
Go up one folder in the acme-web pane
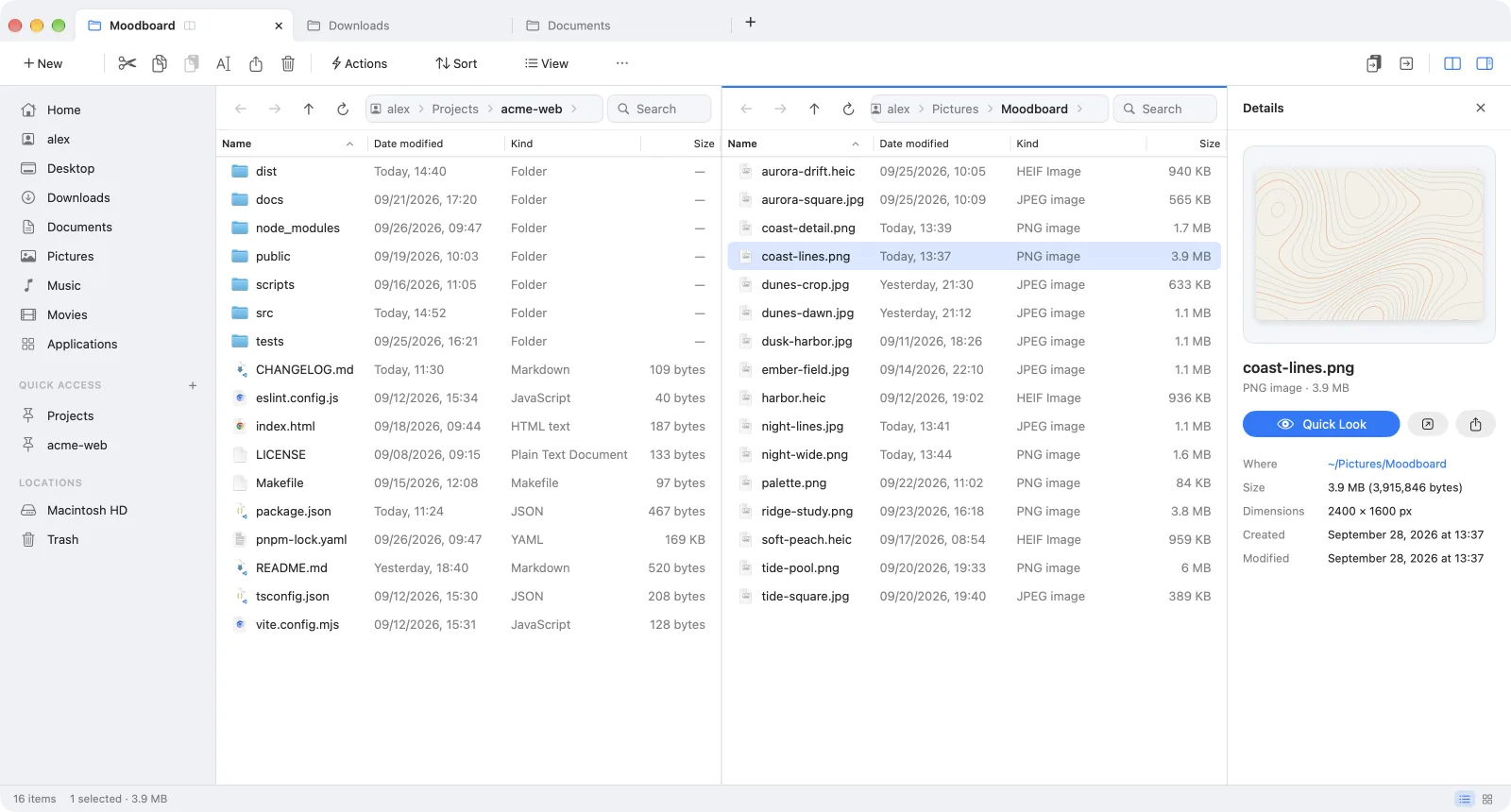[x=309, y=109]
